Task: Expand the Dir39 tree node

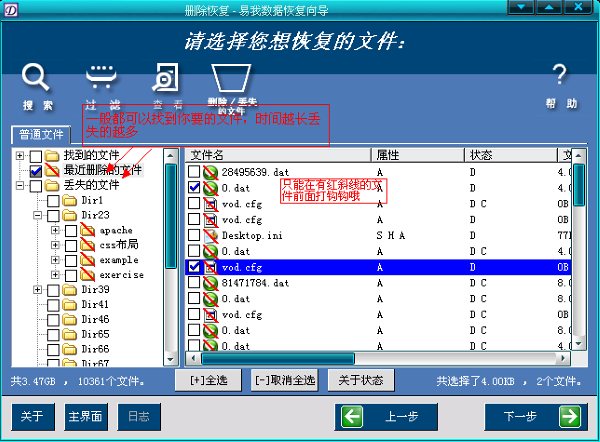Action: pos(38,290)
